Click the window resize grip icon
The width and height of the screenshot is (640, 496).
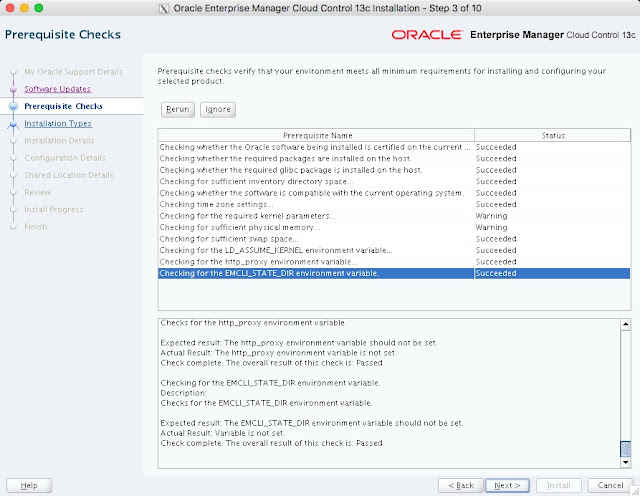click(635, 491)
